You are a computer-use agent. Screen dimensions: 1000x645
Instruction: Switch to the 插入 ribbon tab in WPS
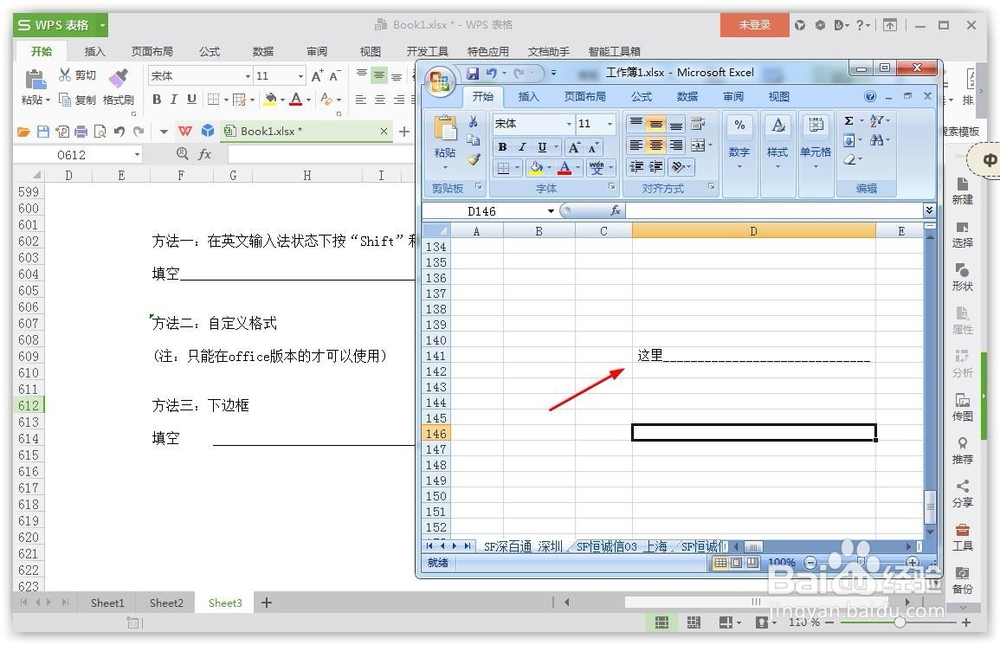(x=95, y=51)
